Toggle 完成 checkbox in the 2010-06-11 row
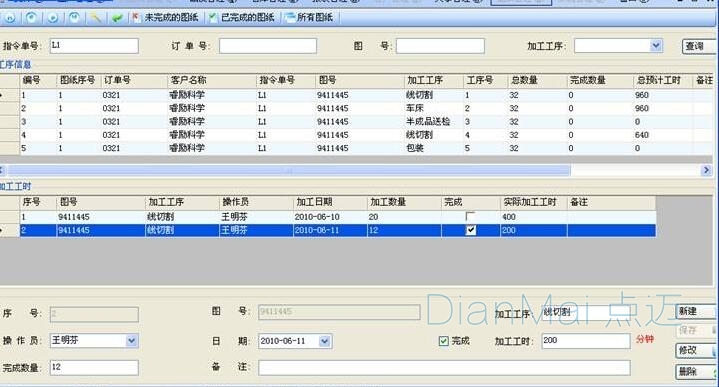Image resolution: width=719 pixels, height=387 pixels. point(470,230)
